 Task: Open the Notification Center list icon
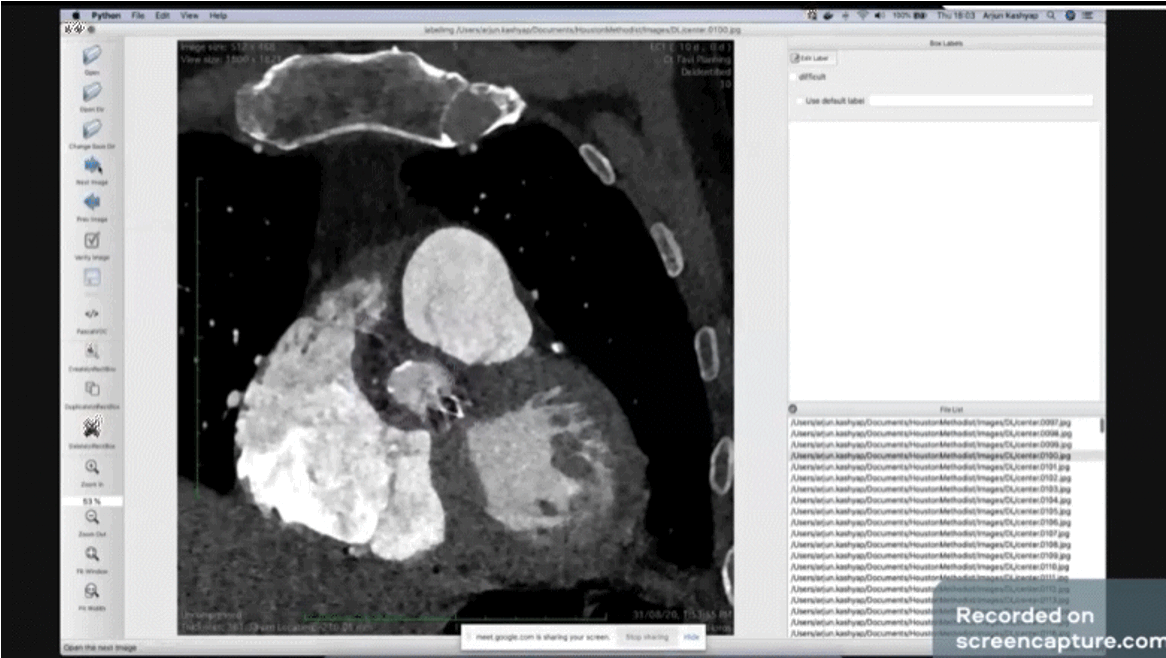1088,15
